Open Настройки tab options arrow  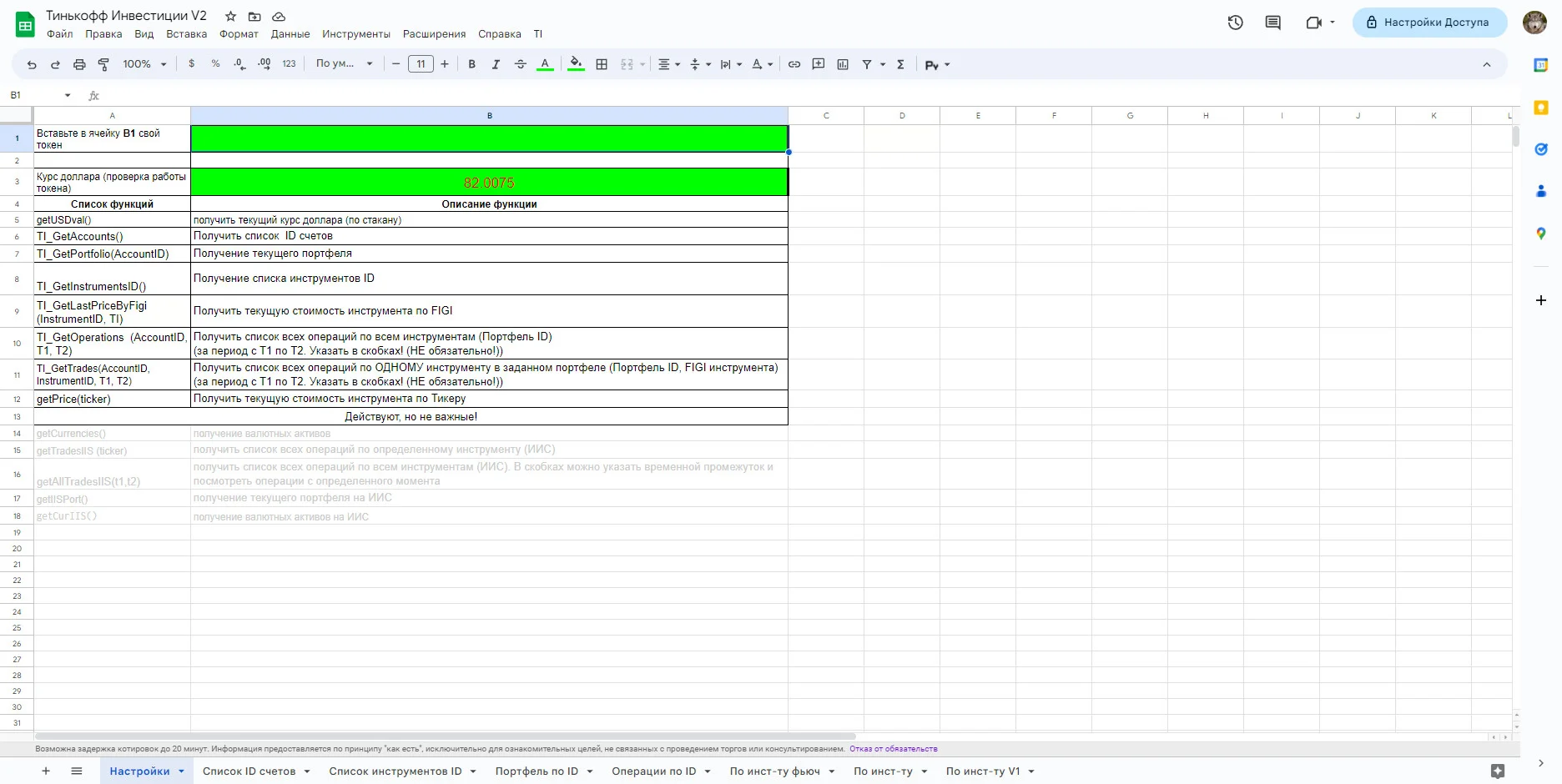click(x=181, y=771)
